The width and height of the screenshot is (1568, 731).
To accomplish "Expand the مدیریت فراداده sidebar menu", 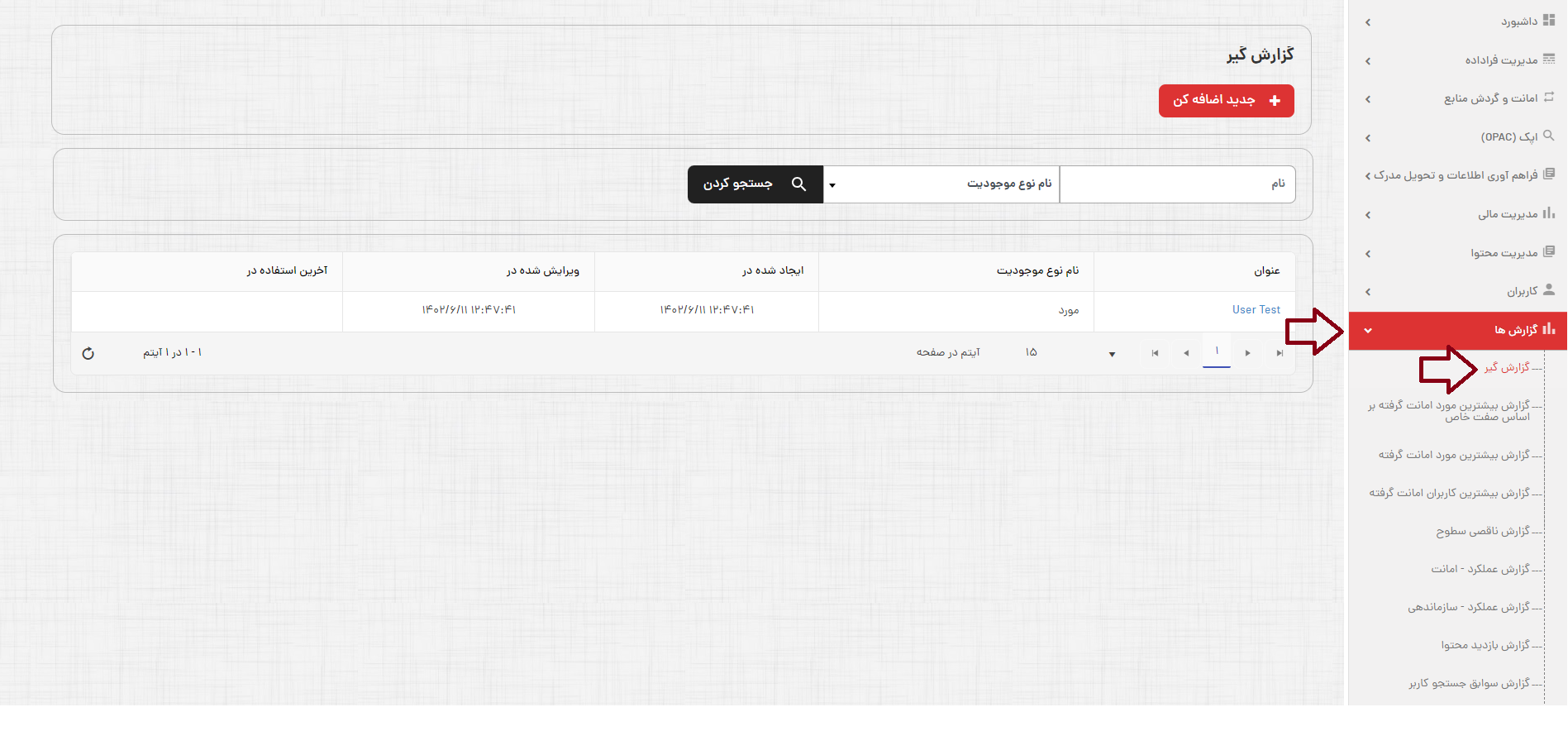I will click(x=1500, y=60).
